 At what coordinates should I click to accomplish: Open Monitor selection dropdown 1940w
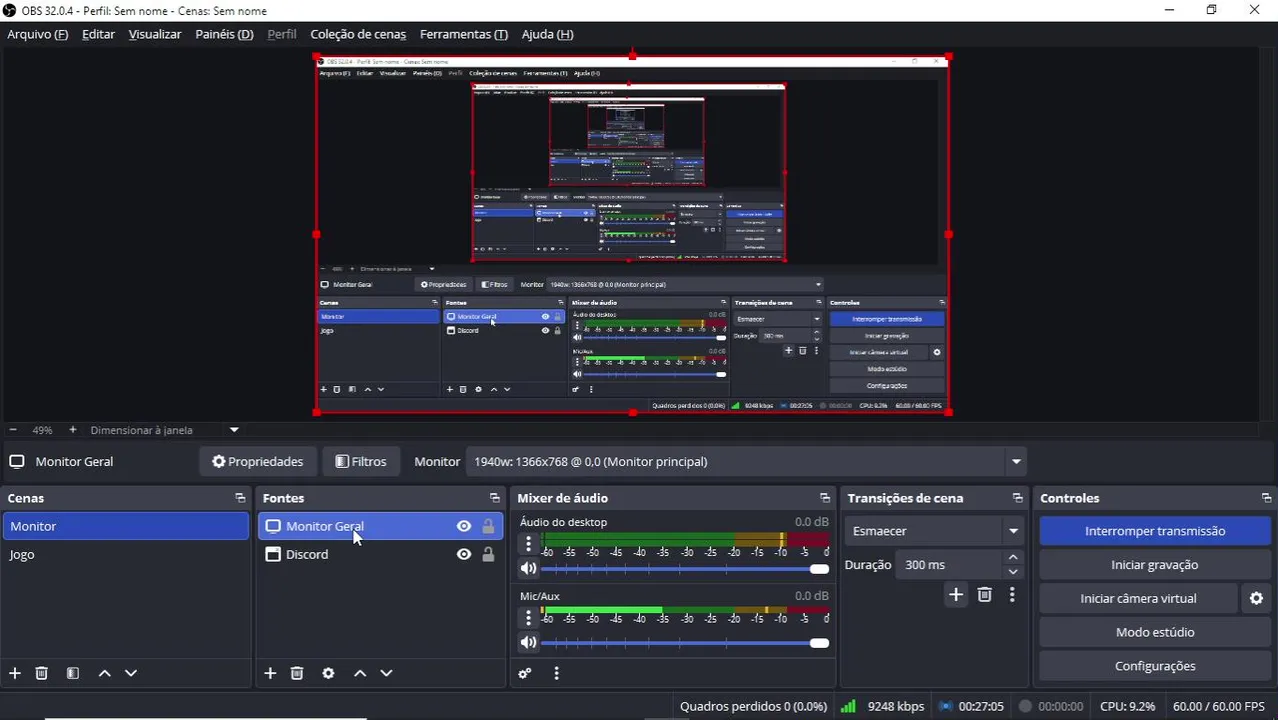tap(746, 461)
